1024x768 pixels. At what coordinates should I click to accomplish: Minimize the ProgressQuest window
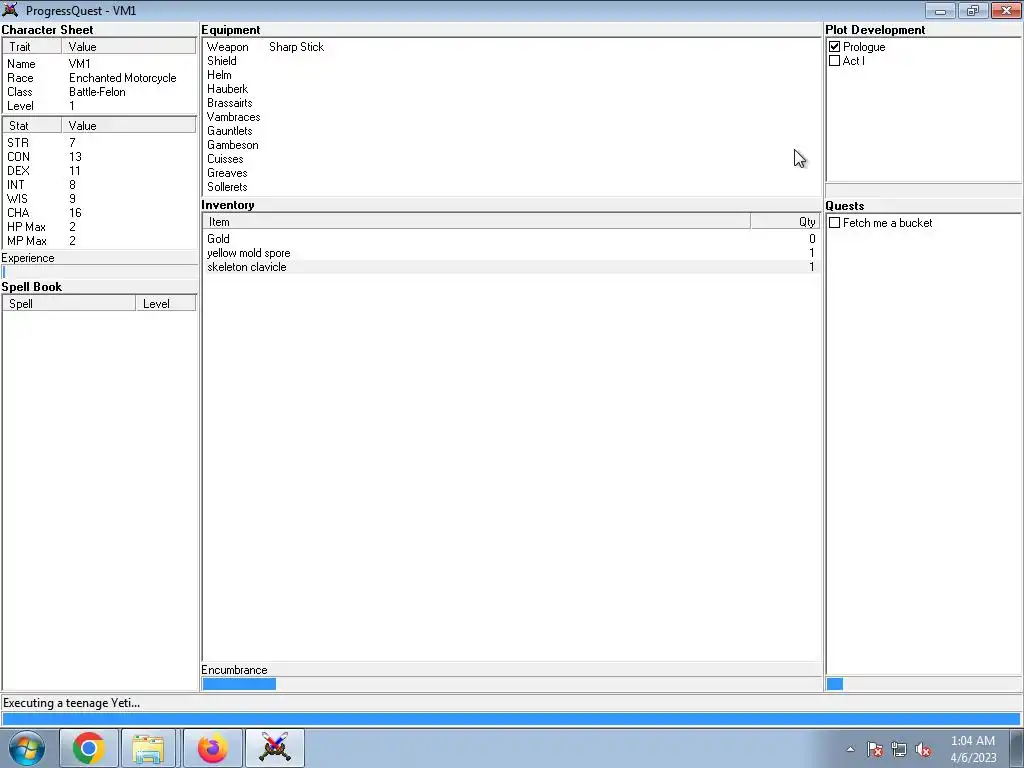tap(940, 10)
